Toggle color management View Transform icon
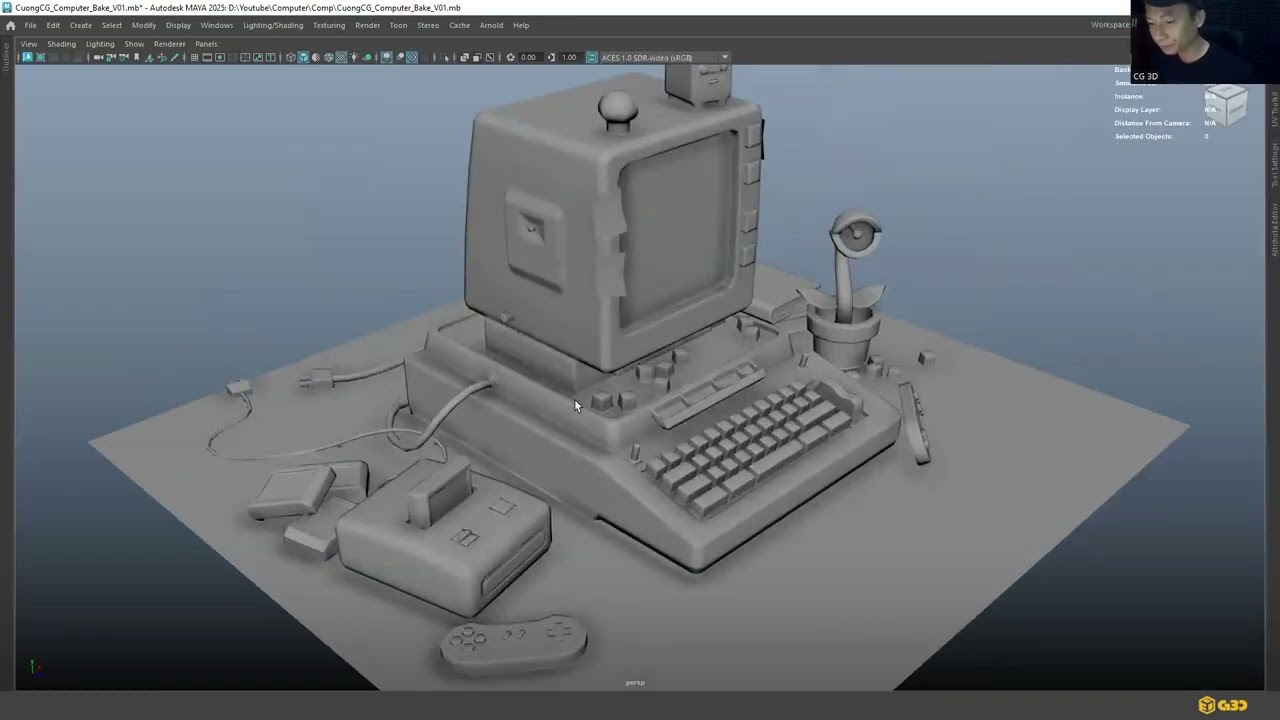This screenshot has width=1280, height=720. click(x=591, y=57)
